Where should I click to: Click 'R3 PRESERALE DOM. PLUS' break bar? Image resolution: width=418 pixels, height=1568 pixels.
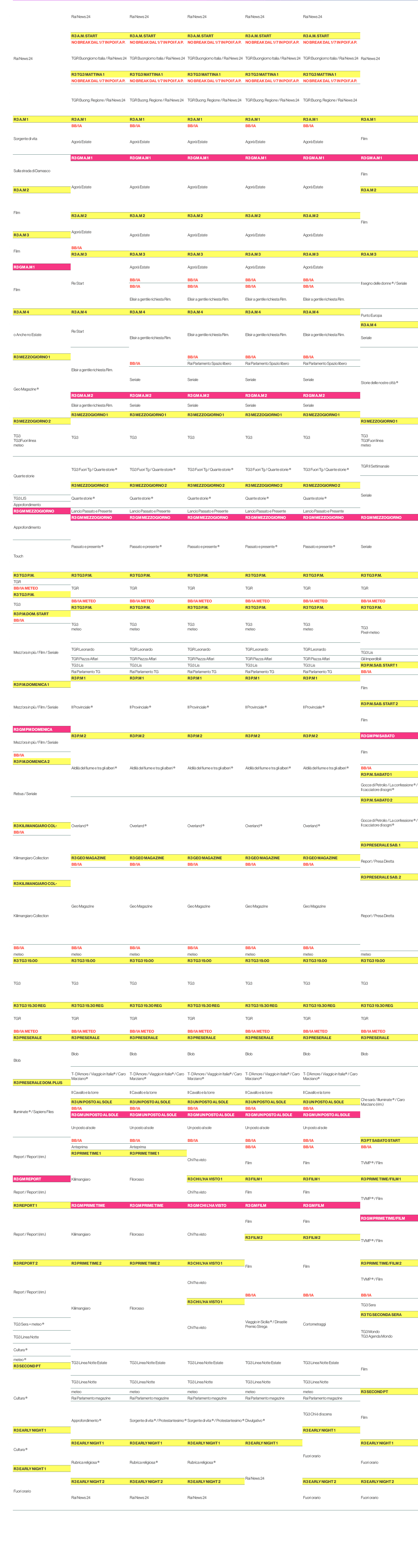(41, 1083)
